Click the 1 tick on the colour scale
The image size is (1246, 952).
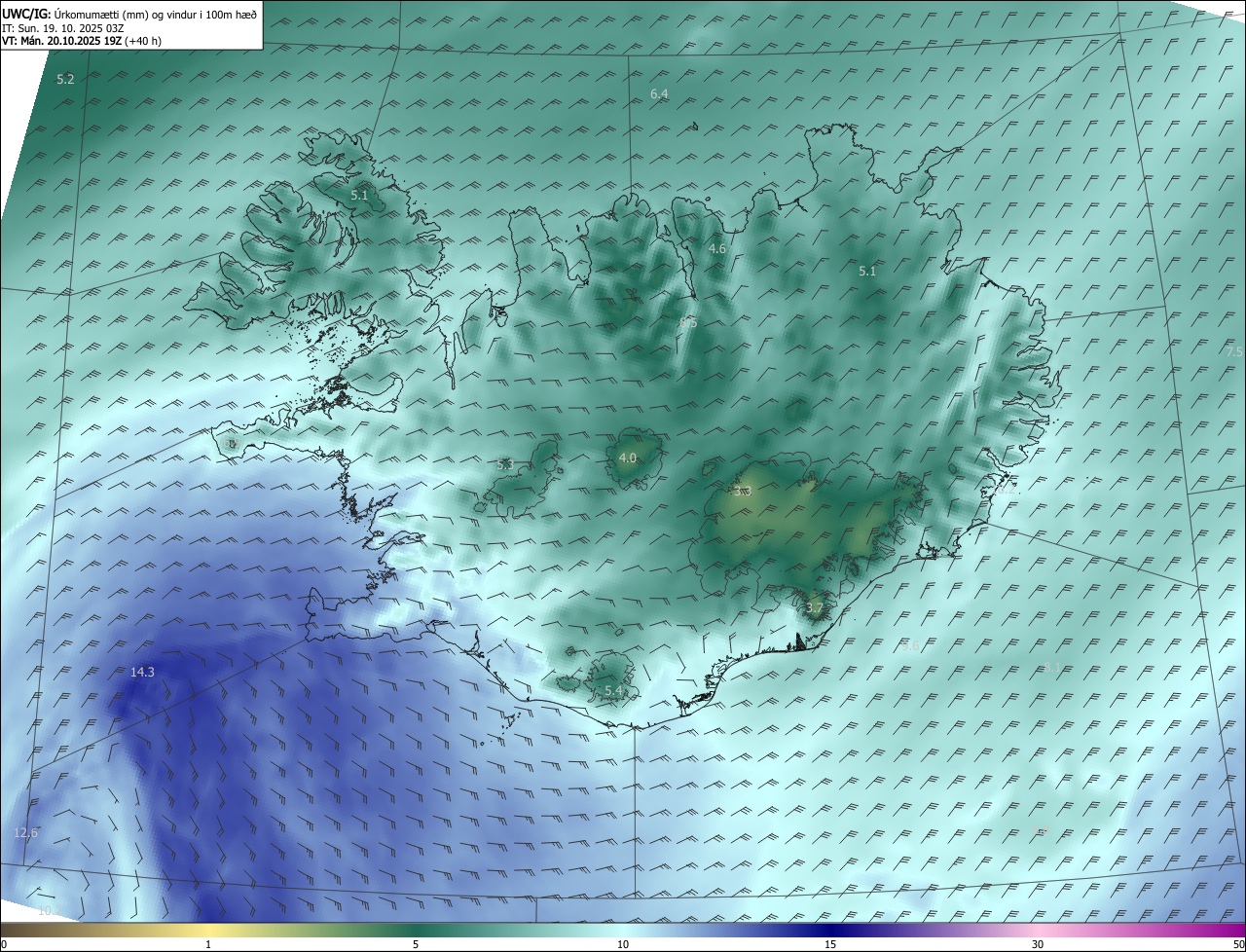click(x=208, y=944)
